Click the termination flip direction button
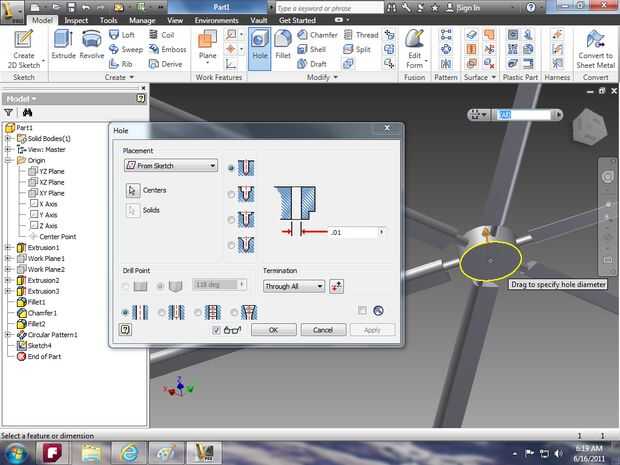This screenshot has height=465, width=620. [336, 286]
